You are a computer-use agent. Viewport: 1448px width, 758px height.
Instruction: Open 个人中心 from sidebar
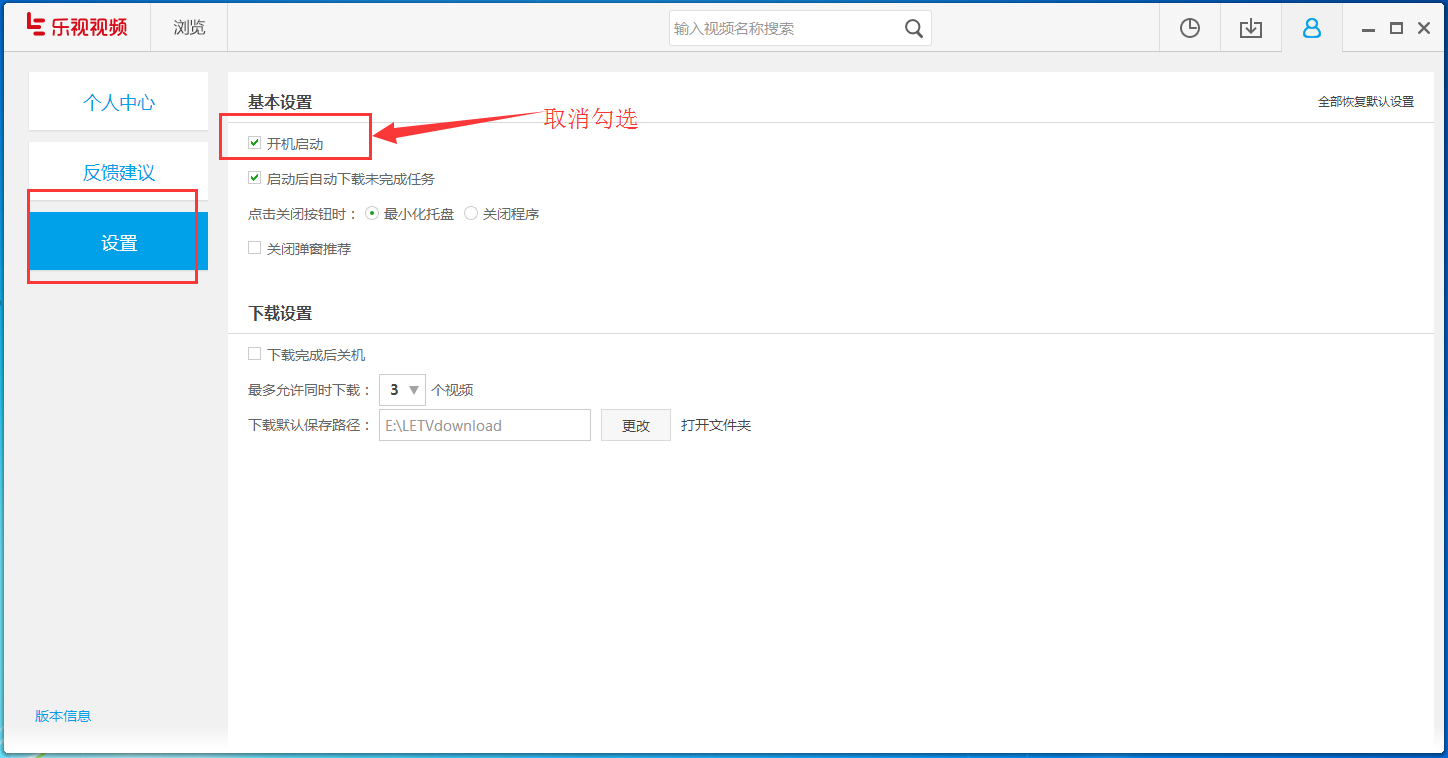[118, 101]
